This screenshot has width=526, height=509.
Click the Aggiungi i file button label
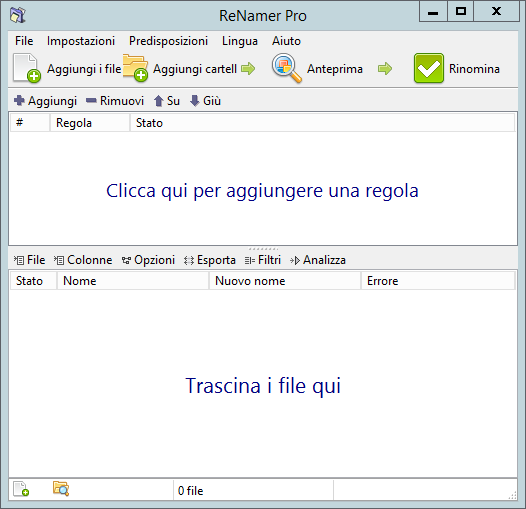point(84,69)
